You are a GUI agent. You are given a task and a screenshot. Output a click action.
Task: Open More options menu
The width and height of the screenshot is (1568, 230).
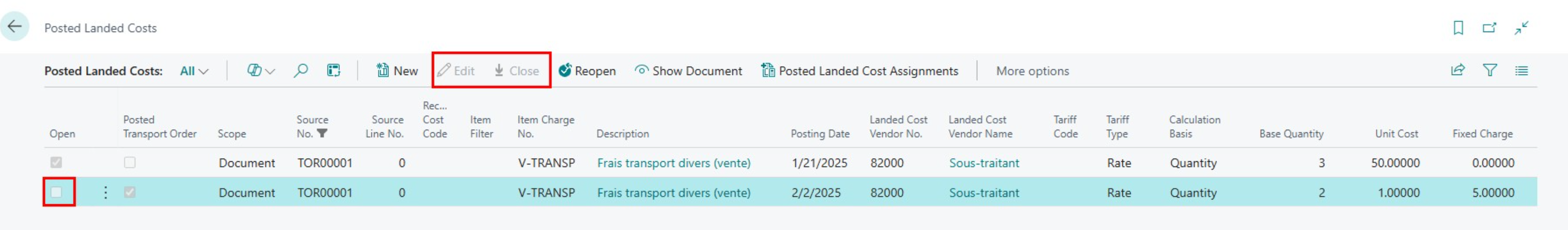(x=1032, y=71)
